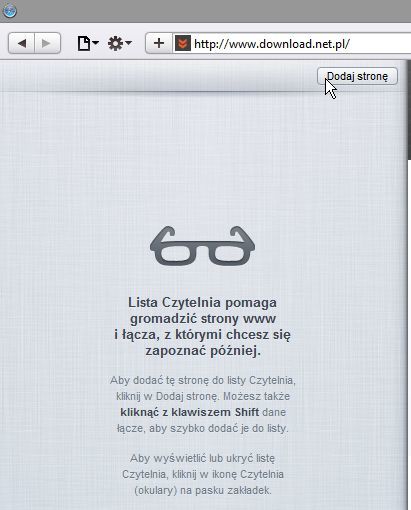The image size is (411, 510).
Task: Open the gear settings menu
Action: point(119,43)
